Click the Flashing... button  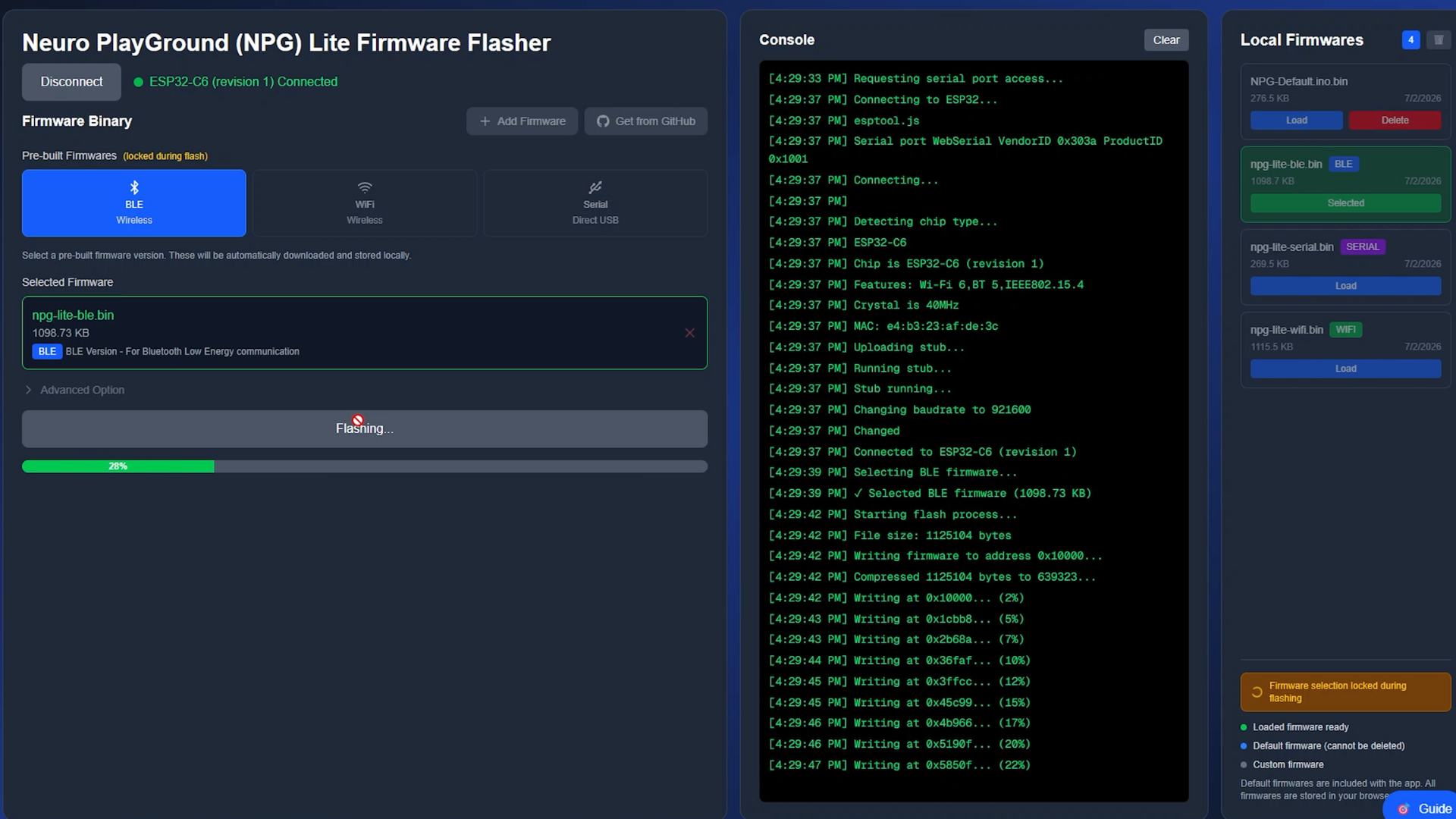(365, 428)
